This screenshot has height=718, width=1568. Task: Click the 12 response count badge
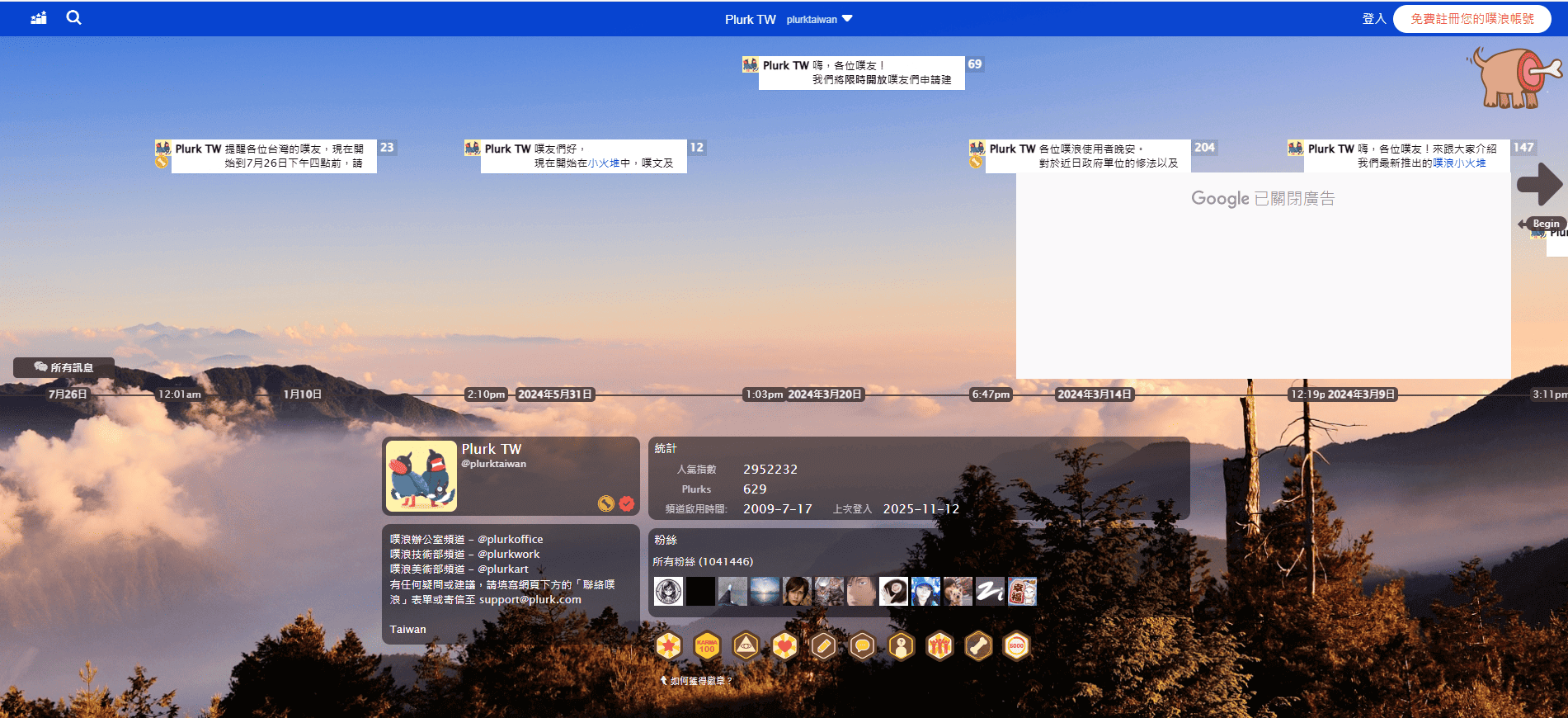coord(697,148)
